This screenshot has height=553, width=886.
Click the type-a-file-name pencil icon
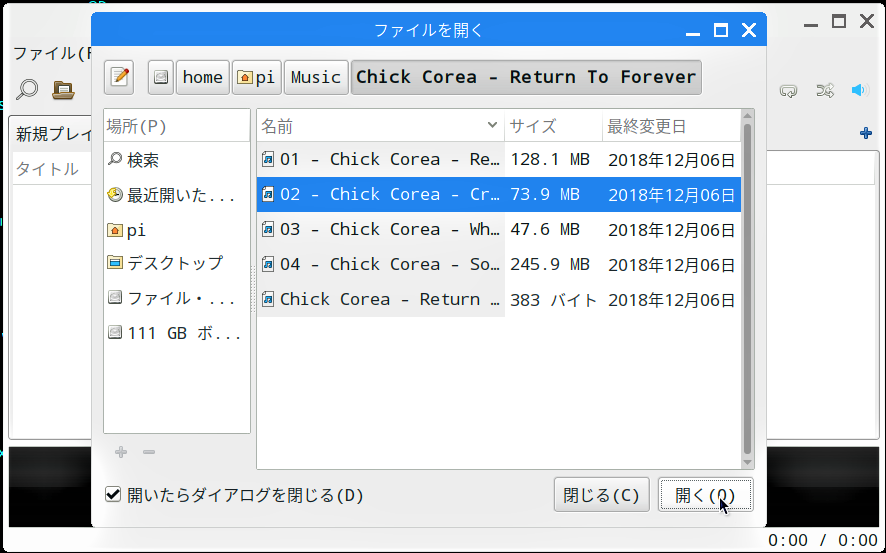tap(119, 77)
